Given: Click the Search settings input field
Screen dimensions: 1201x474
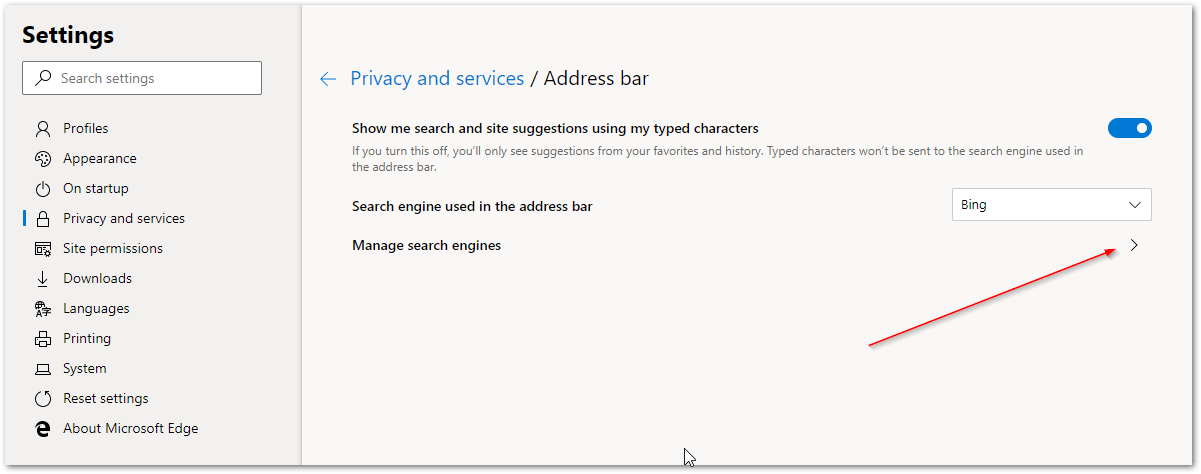Looking at the screenshot, I should [150, 78].
